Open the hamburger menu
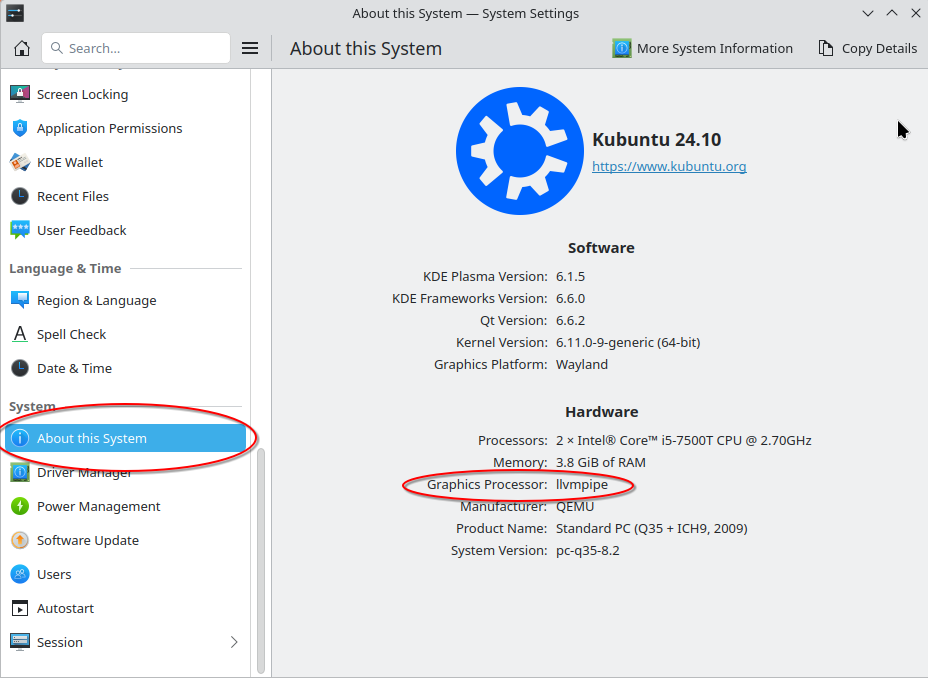Image resolution: width=928 pixels, height=678 pixels. [250, 48]
